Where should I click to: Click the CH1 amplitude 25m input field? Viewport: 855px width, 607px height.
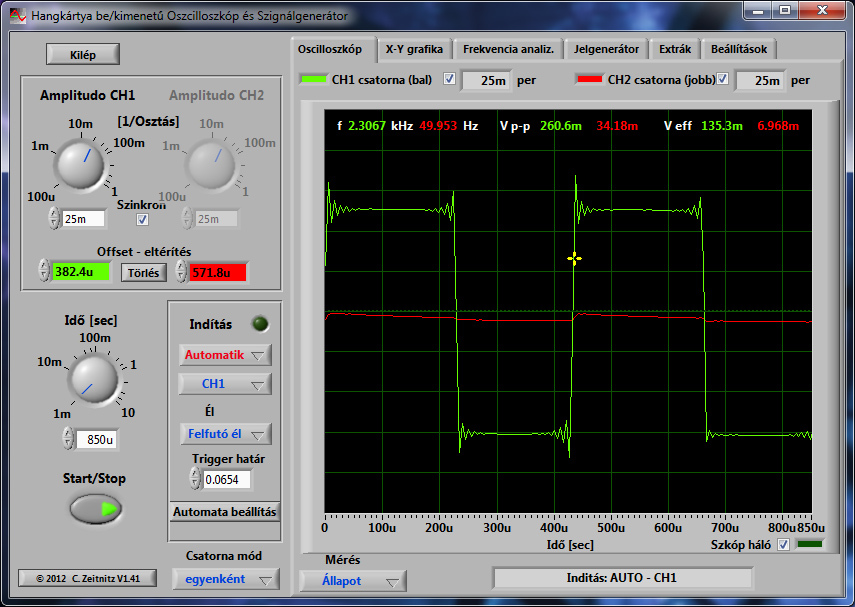pos(83,219)
